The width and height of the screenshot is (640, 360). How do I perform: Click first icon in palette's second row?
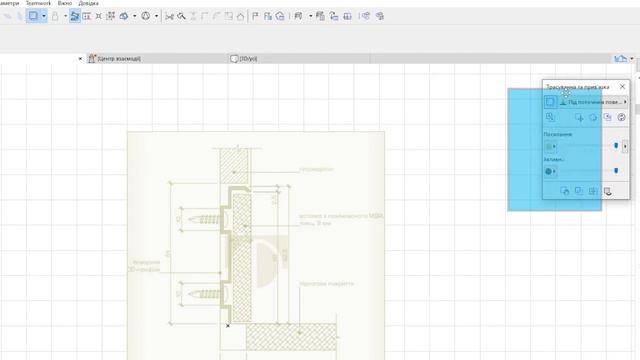click(x=550, y=117)
